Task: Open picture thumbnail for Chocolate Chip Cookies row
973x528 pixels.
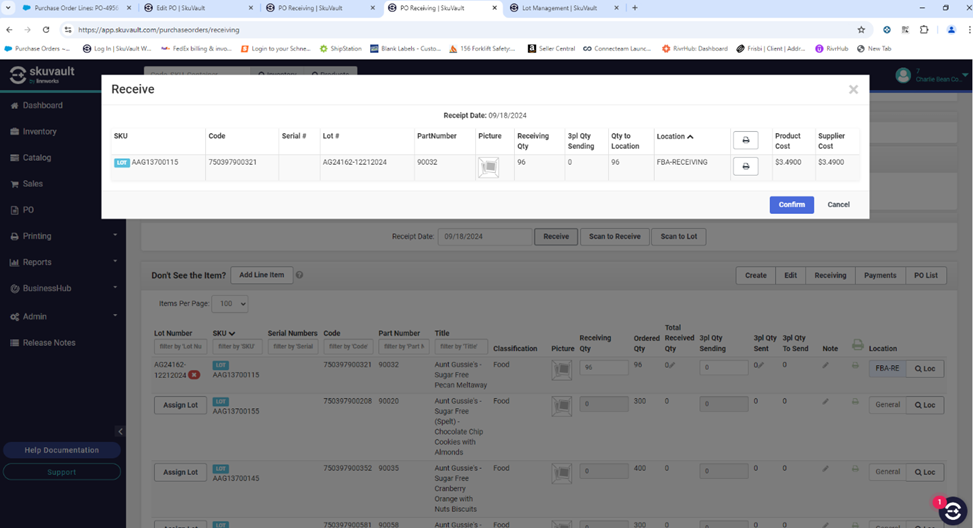Action: click(x=562, y=406)
